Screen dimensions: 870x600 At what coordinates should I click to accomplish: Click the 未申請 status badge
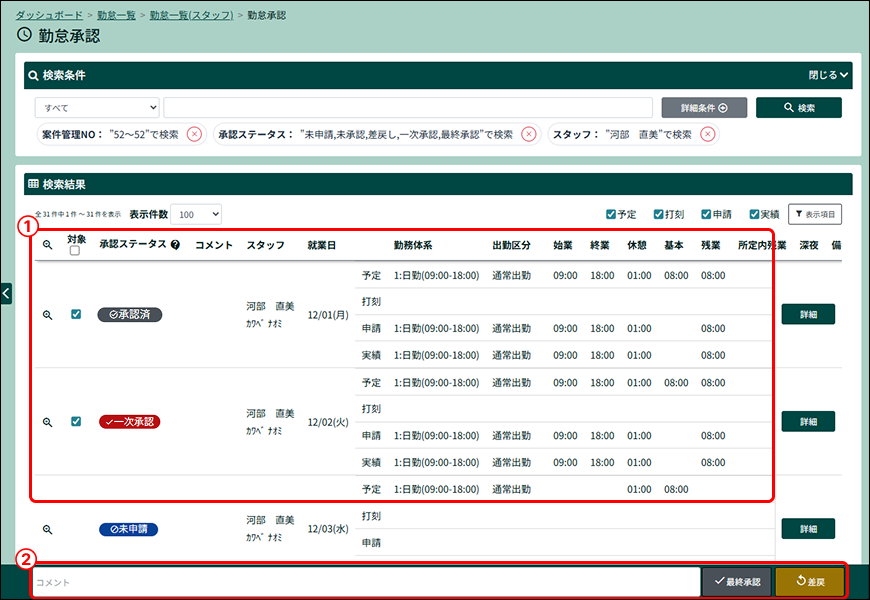[x=129, y=530]
